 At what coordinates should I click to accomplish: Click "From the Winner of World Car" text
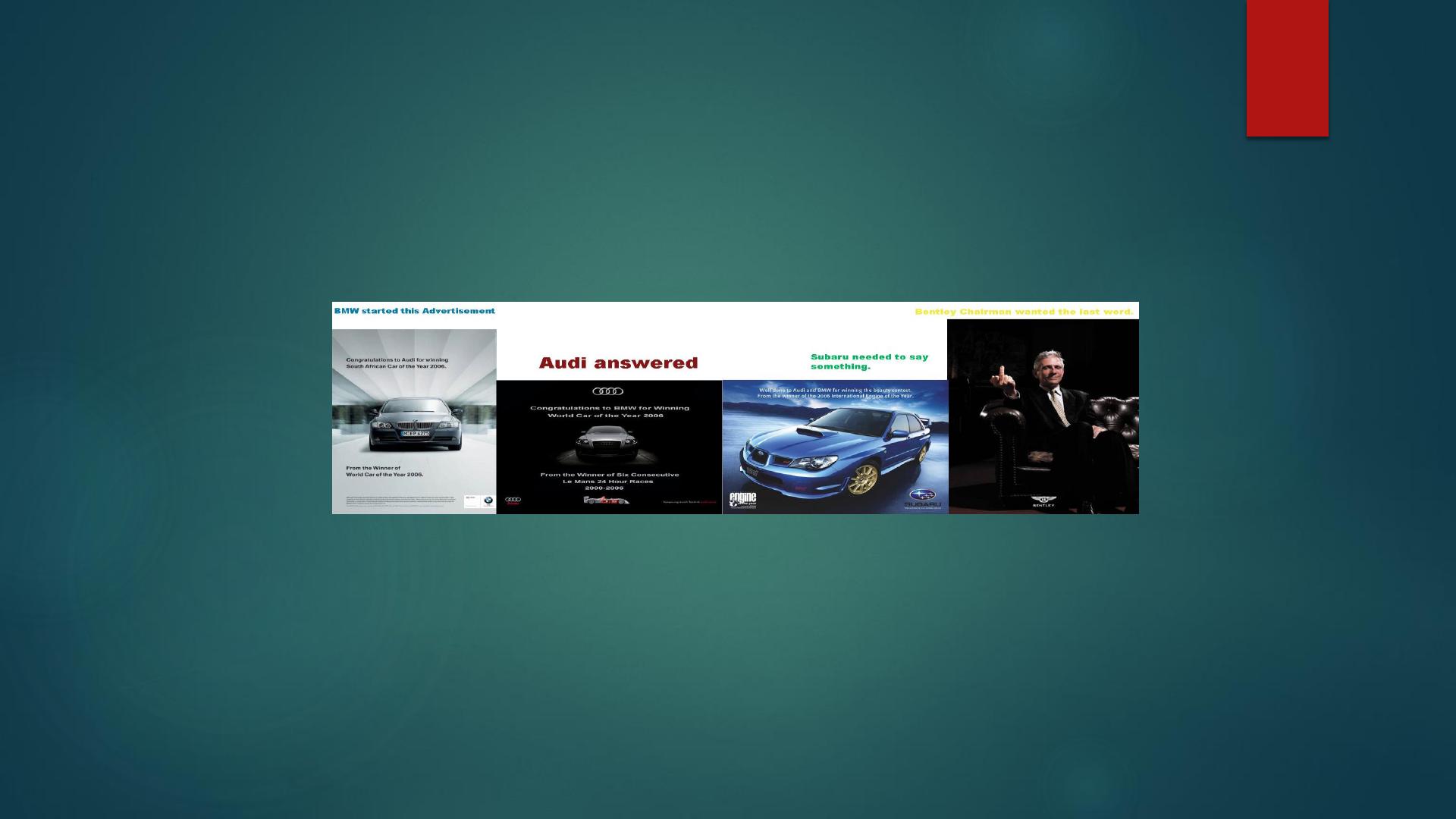tap(384, 471)
